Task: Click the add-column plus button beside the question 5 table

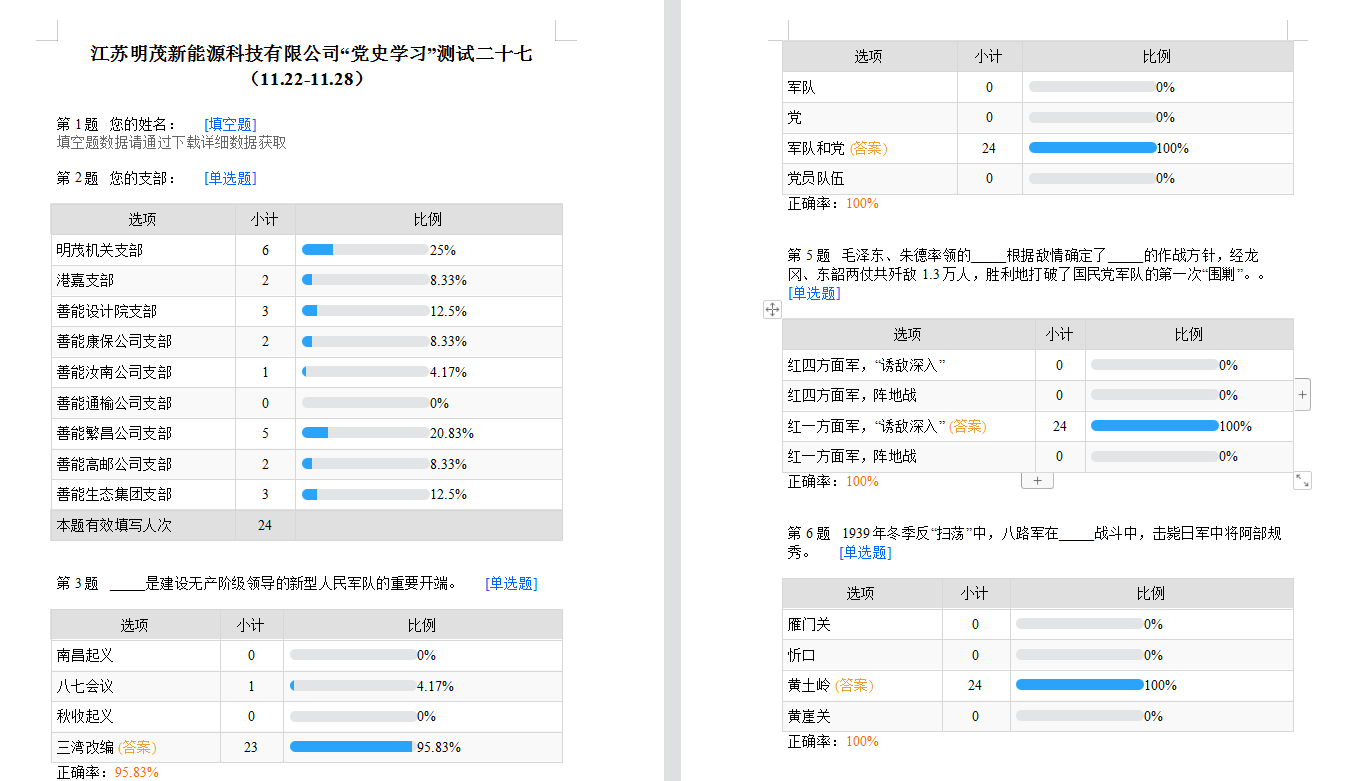Action: click(1302, 395)
